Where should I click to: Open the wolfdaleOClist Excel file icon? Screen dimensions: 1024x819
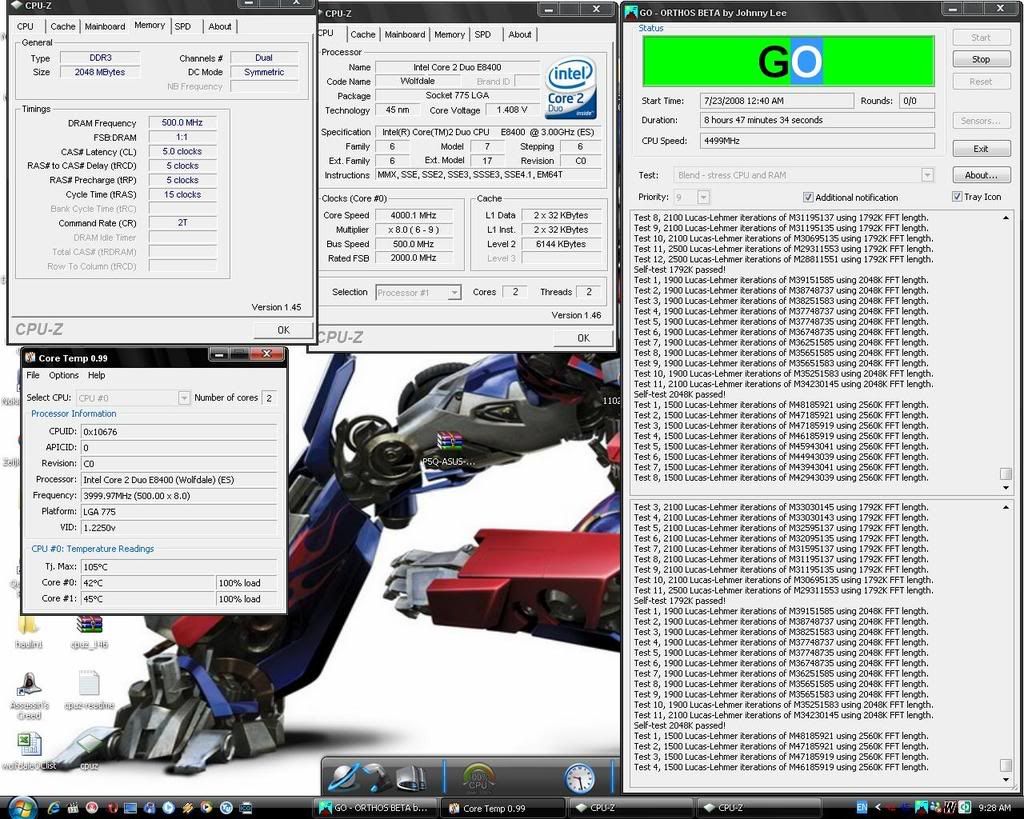point(29,745)
